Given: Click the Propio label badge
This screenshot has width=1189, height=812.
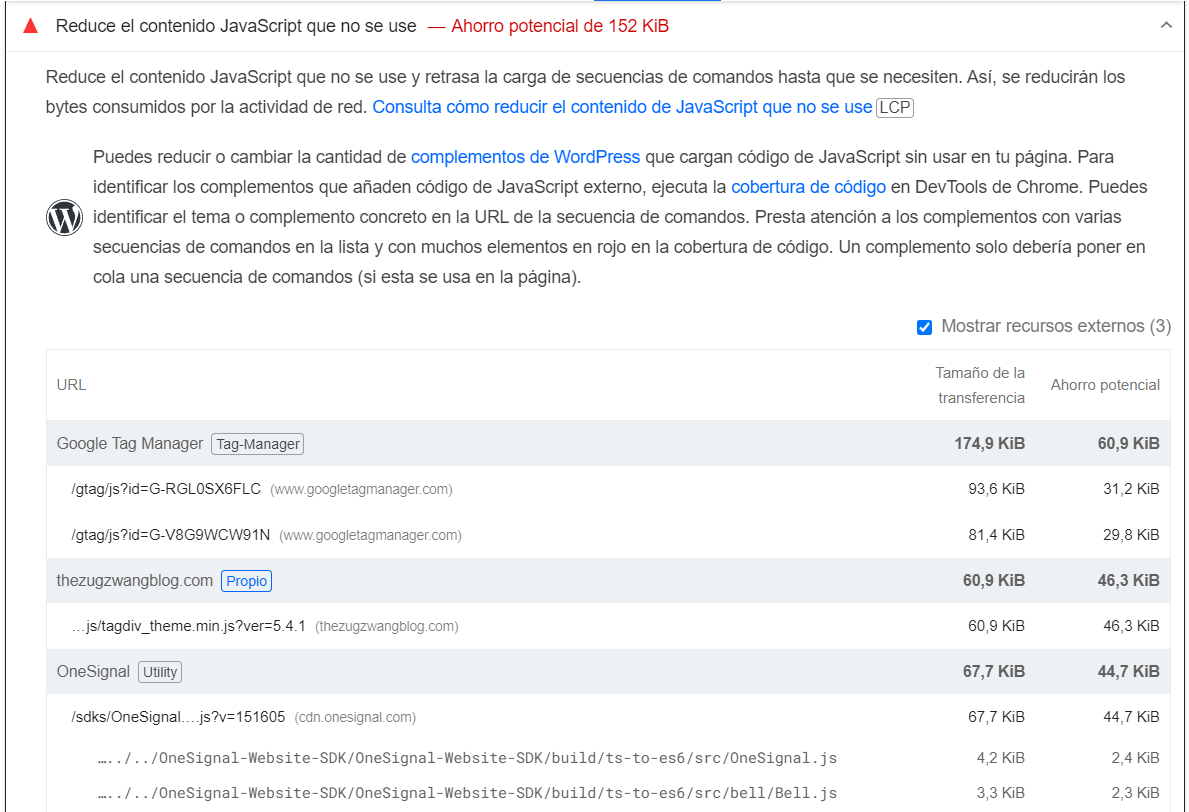Looking at the screenshot, I should [x=246, y=581].
